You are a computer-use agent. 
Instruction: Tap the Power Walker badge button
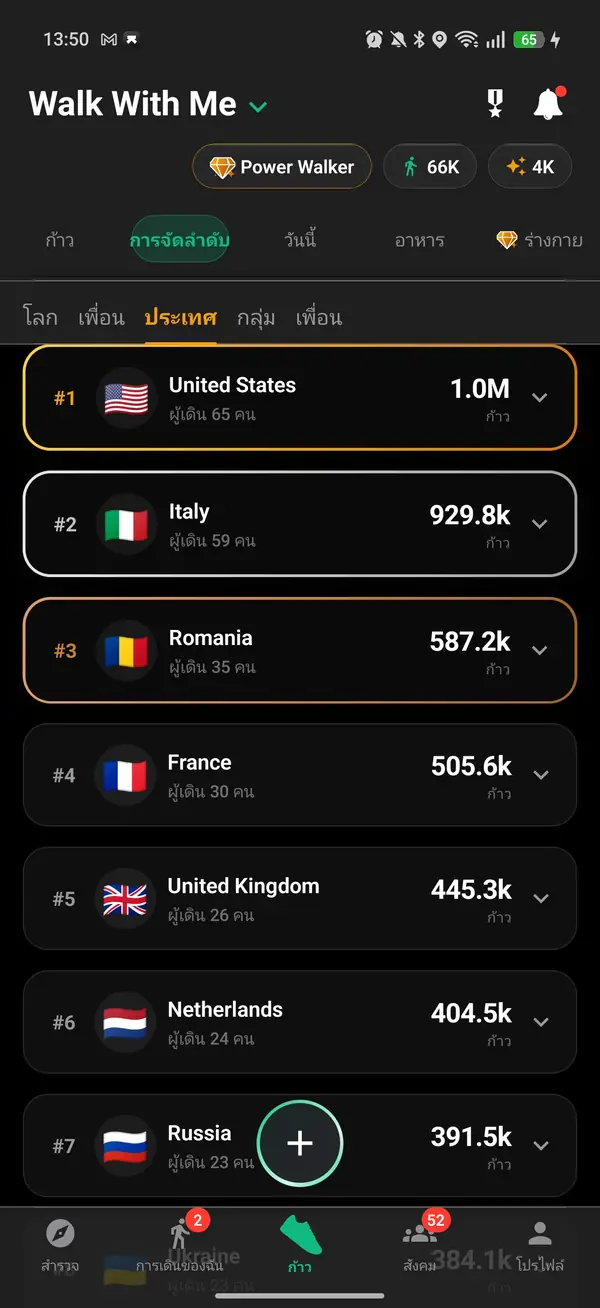[282, 167]
